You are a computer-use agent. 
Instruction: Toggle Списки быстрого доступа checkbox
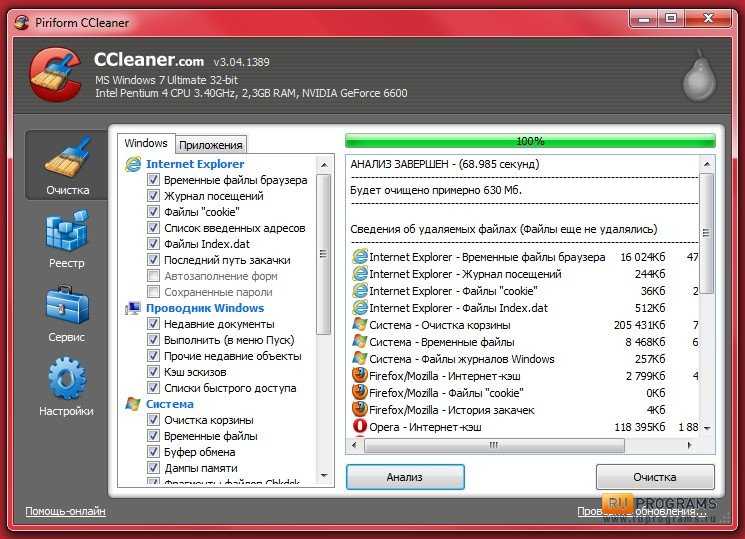tap(153, 388)
